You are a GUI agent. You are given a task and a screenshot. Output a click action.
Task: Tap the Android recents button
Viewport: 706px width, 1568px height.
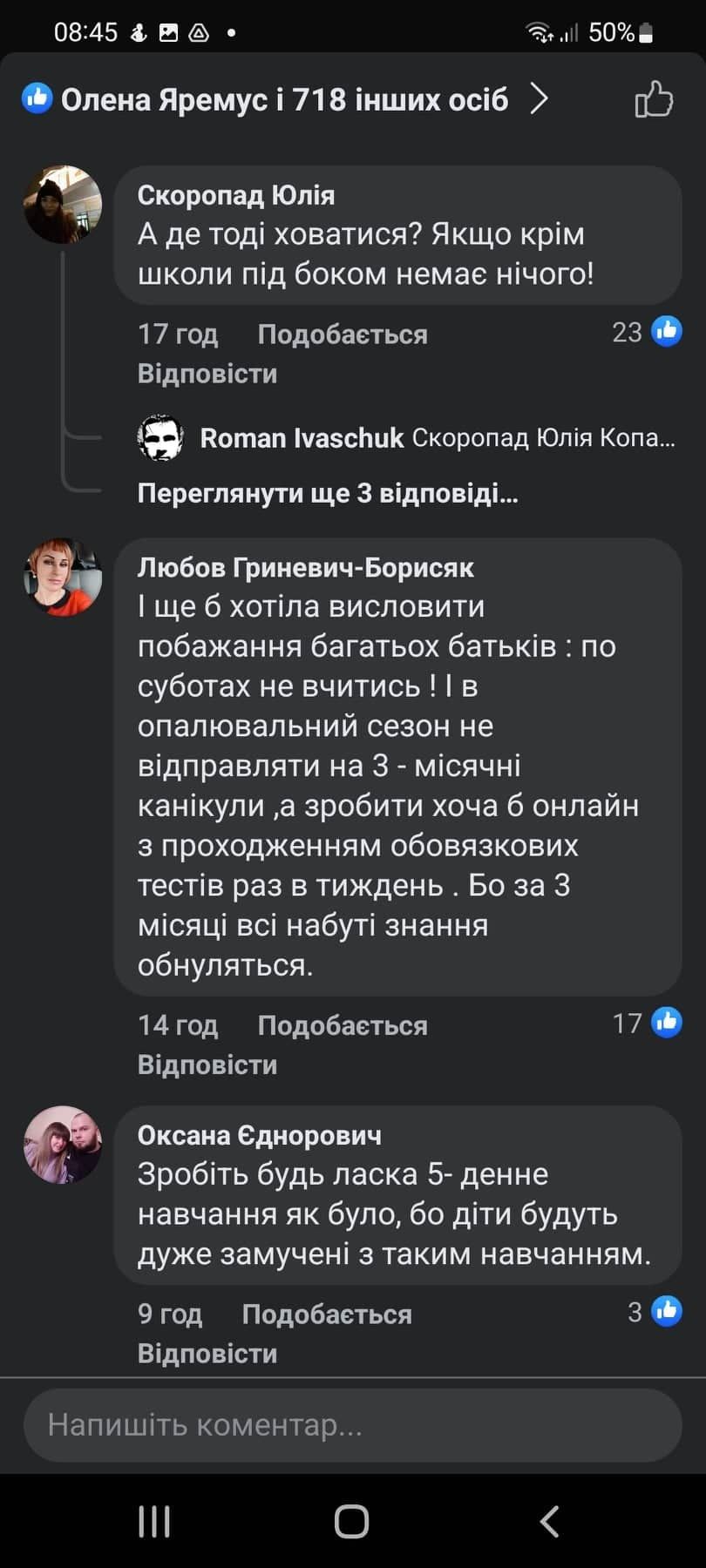coord(154,1521)
